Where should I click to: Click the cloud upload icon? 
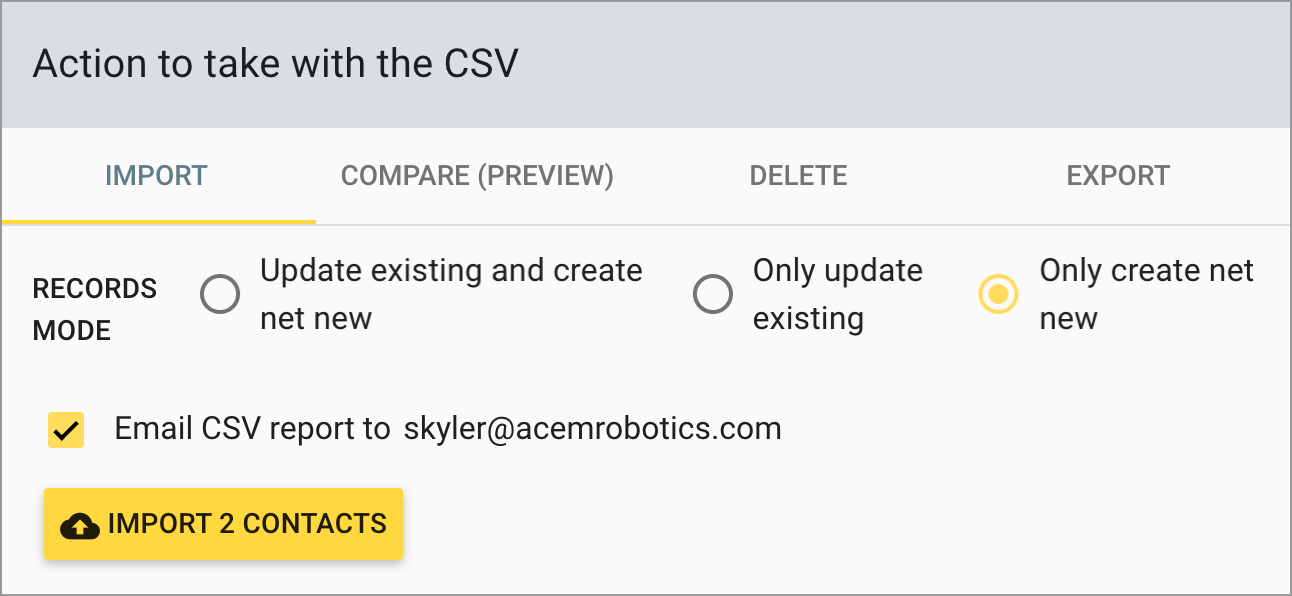tap(80, 525)
